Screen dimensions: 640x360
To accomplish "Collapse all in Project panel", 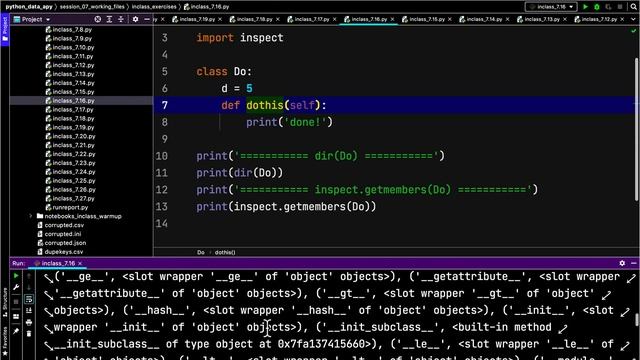I will coord(121,19).
